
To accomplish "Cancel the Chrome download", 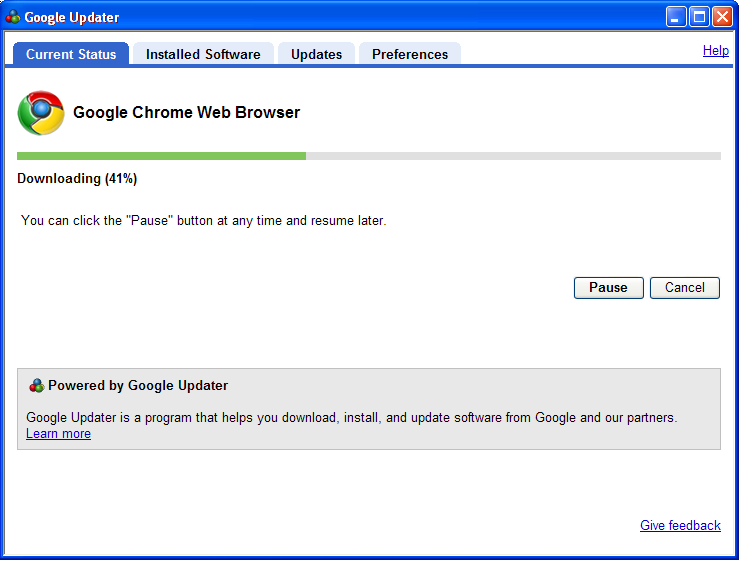I will (685, 288).
